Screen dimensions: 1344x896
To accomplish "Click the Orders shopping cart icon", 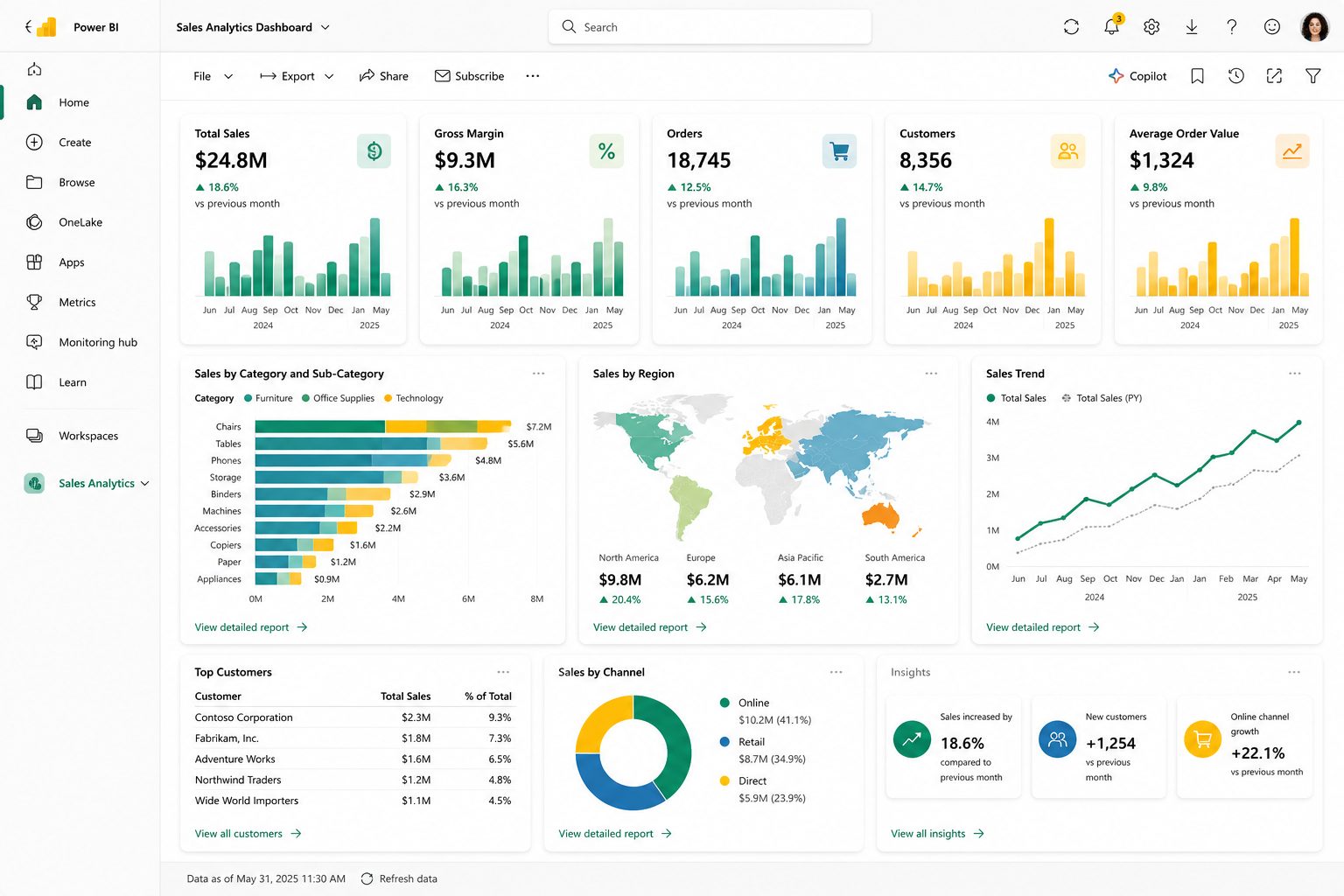I will coord(839,151).
